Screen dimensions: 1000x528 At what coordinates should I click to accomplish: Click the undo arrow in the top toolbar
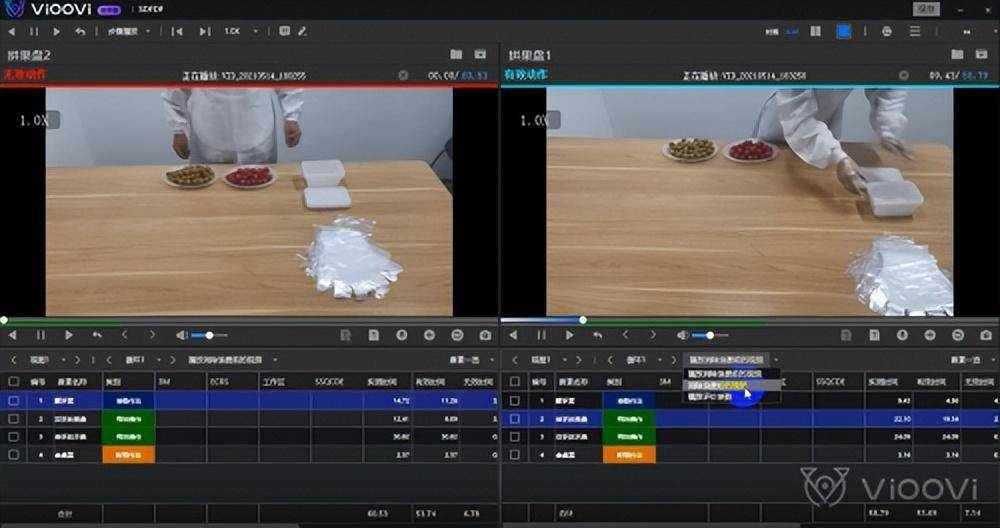80,31
